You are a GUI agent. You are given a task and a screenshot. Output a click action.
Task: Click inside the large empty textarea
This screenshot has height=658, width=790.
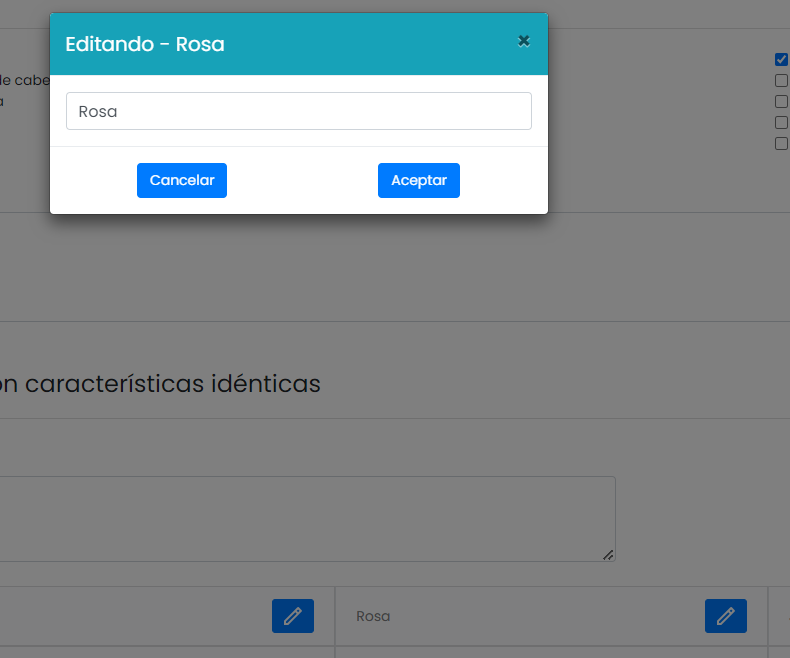pos(300,518)
